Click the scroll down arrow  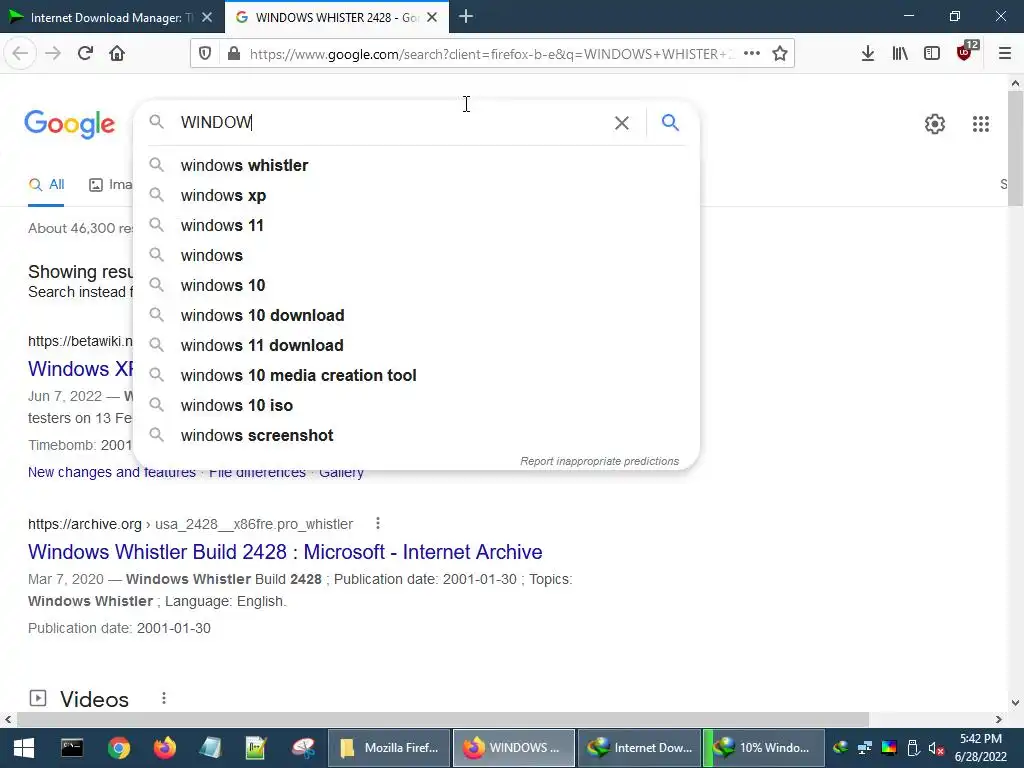[x=1015, y=703]
